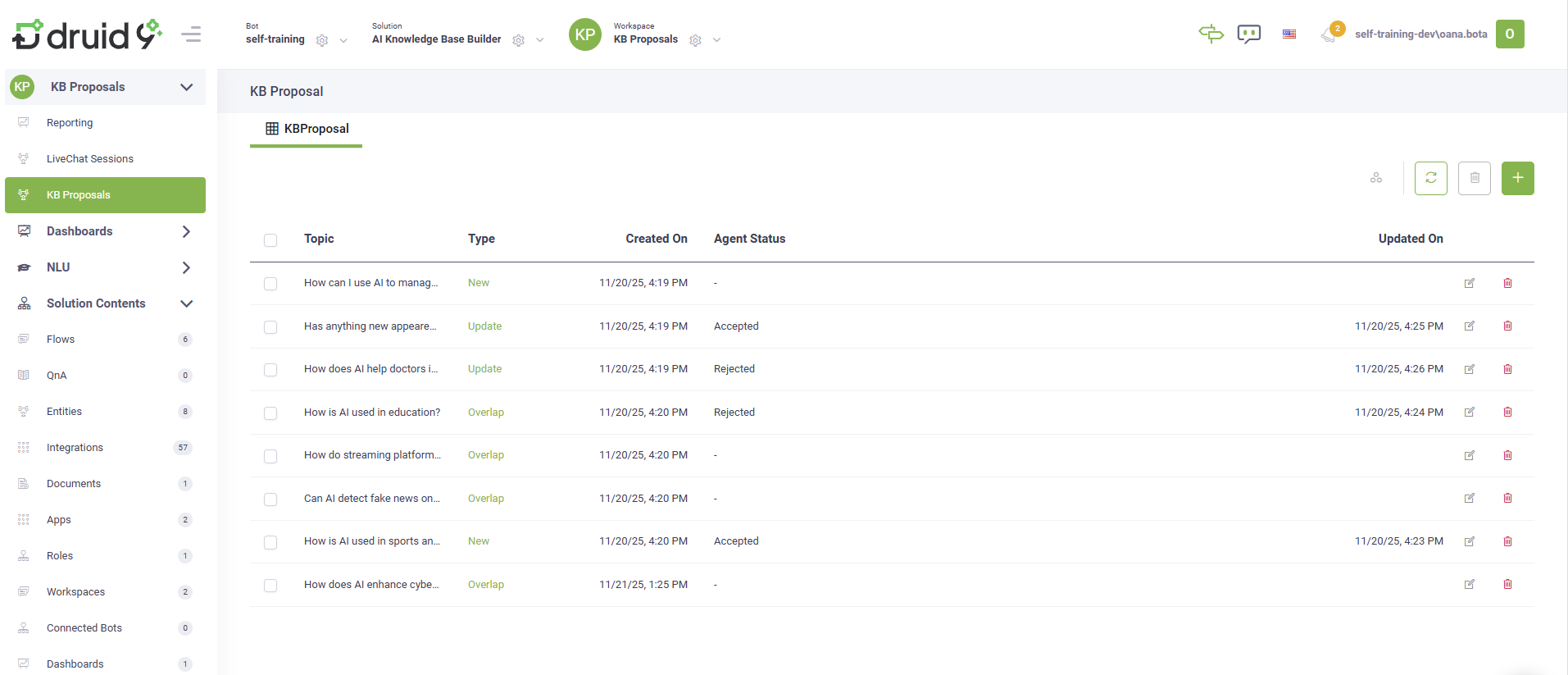Open workspace settings gear for KB Proposals
This screenshot has width=1568, height=675.
tap(696, 40)
